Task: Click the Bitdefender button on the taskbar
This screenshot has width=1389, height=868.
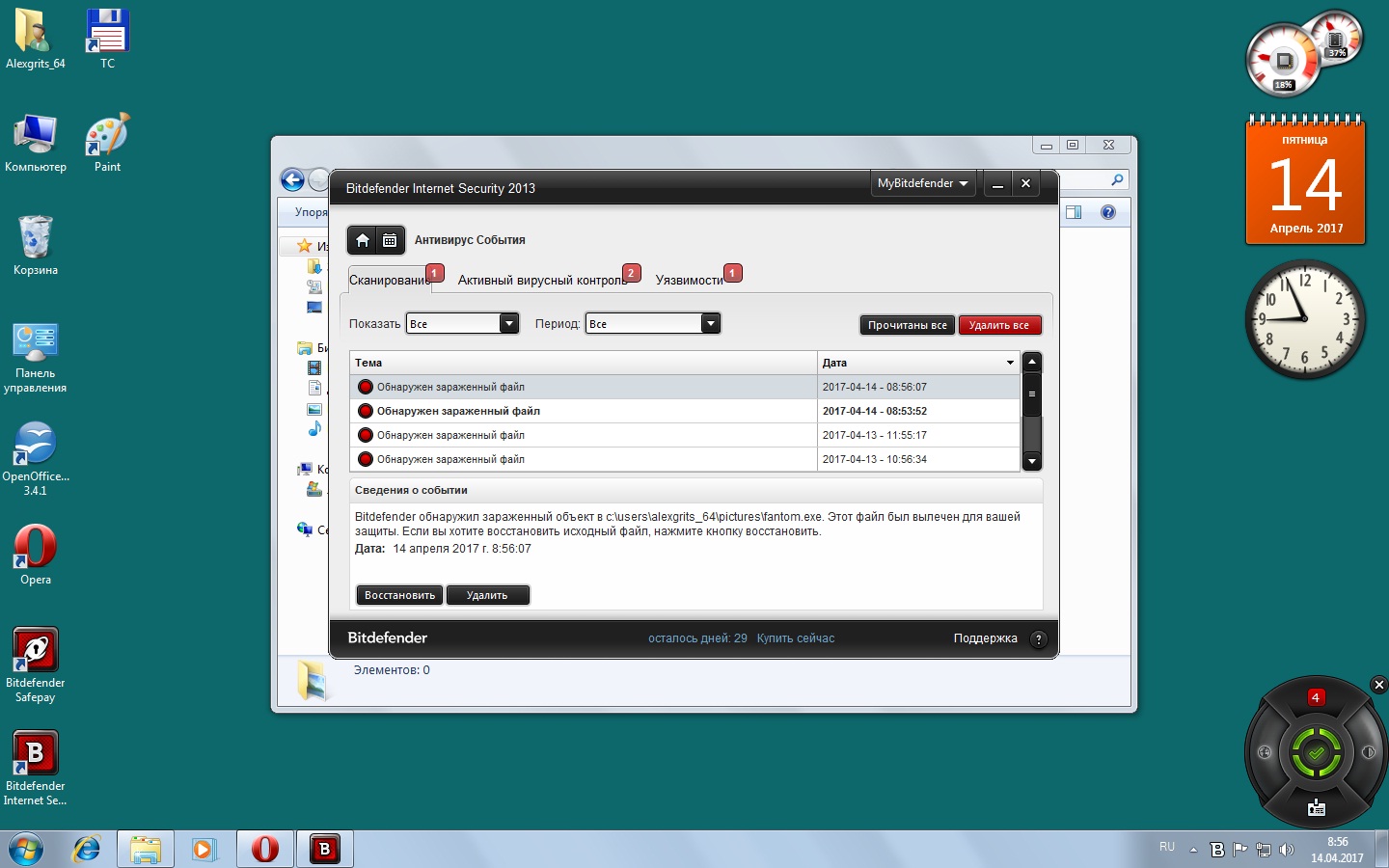Action: [x=324, y=849]
